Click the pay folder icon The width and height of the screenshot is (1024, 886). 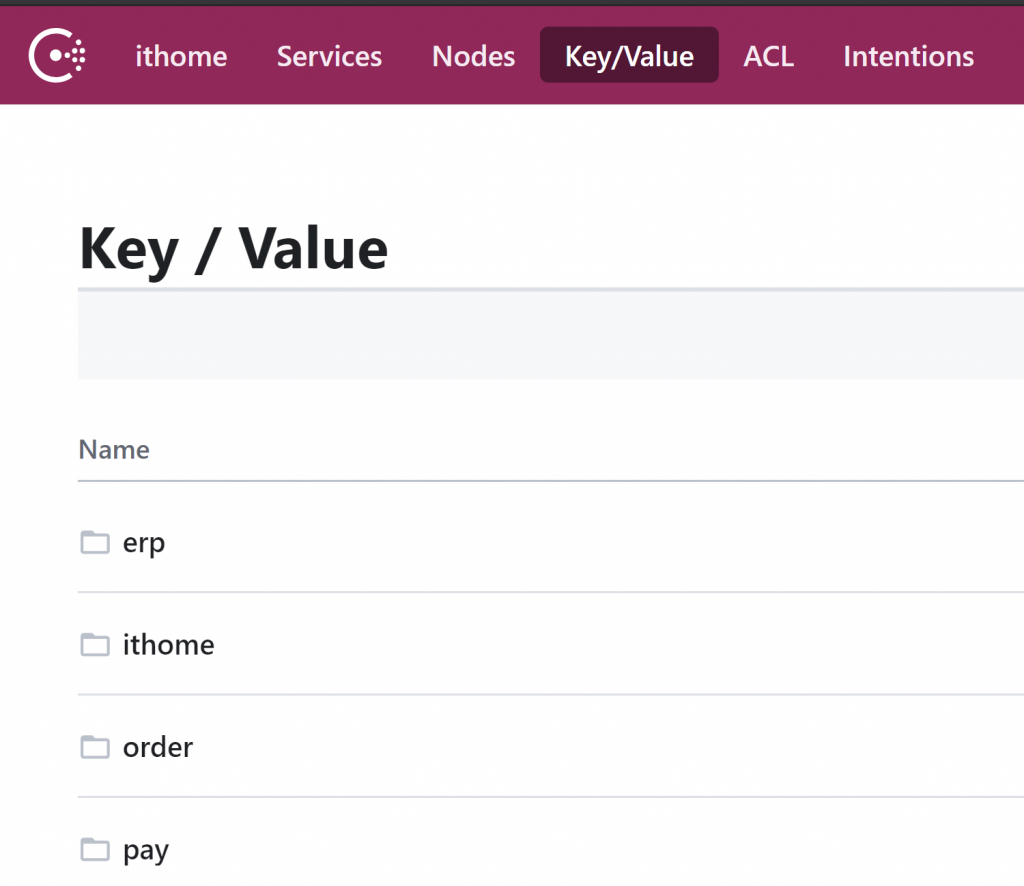click(x=95, y=850)
